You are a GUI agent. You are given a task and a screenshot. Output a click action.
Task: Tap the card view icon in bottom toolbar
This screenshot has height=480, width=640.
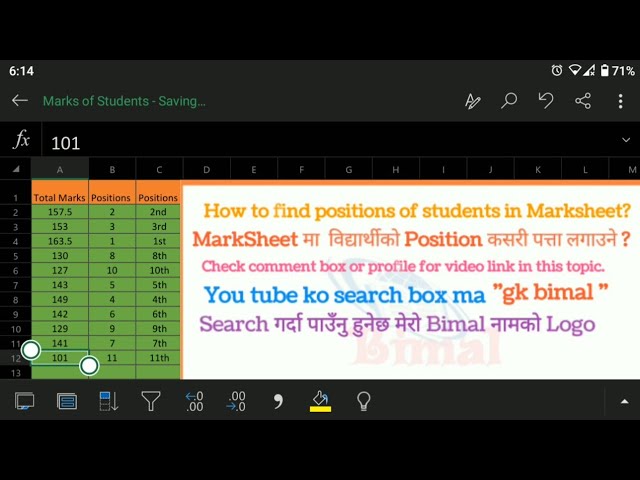tap(67, 401)
